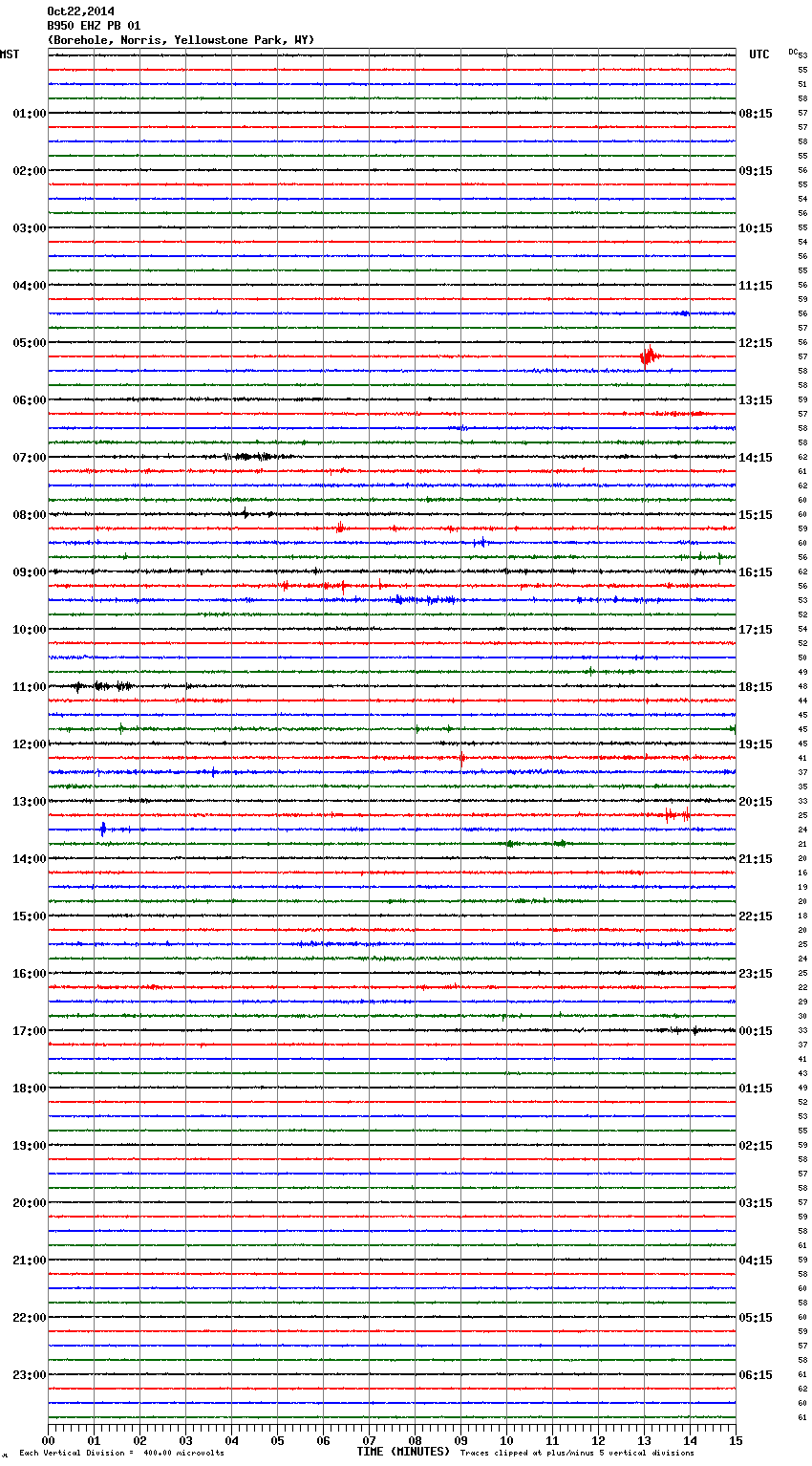Click the "19:00" MST hour label
812x1466 pixels.
[29, 1146]
